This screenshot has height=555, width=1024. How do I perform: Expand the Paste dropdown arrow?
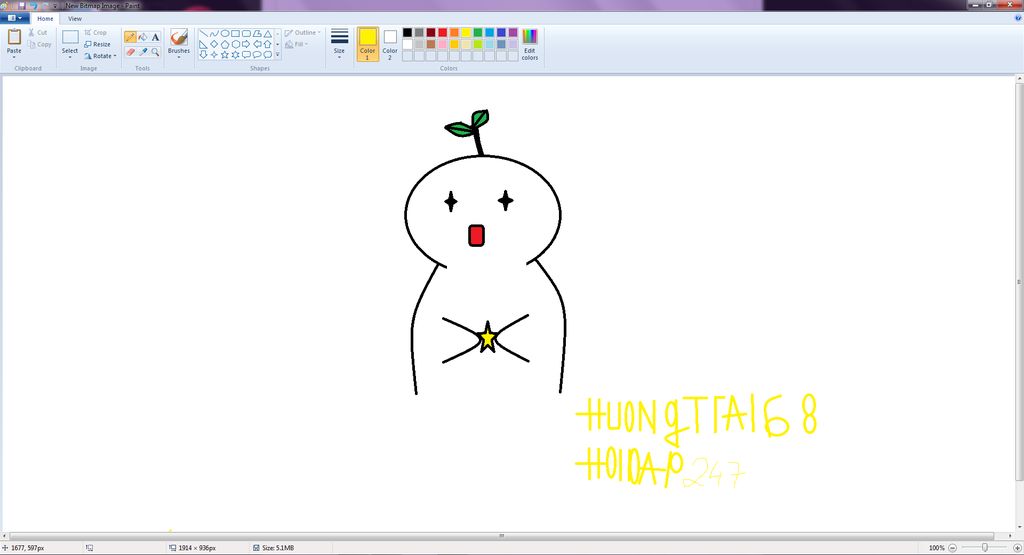click(14, 56)
